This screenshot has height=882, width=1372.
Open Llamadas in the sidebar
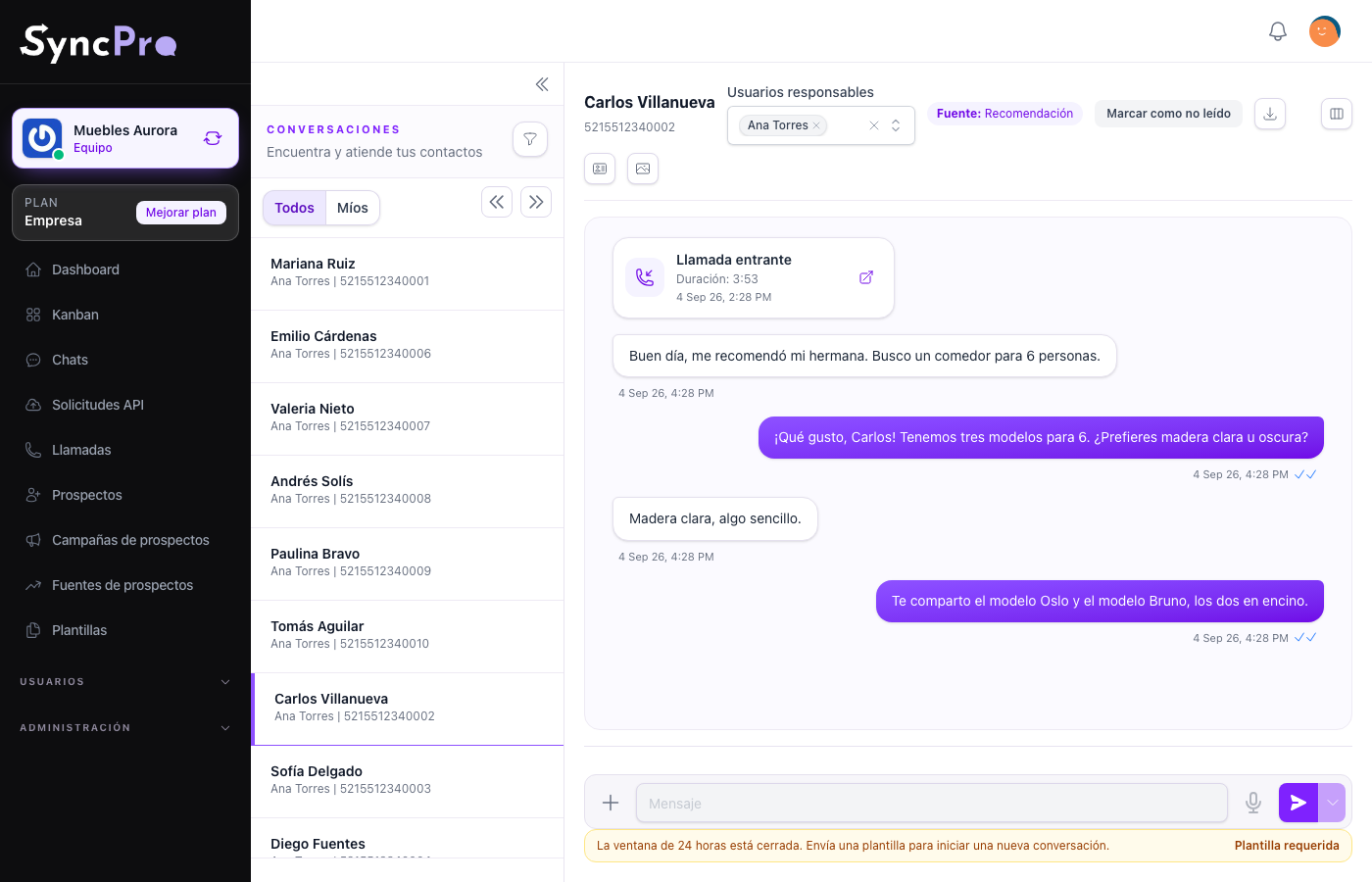[x=125, y=450]
